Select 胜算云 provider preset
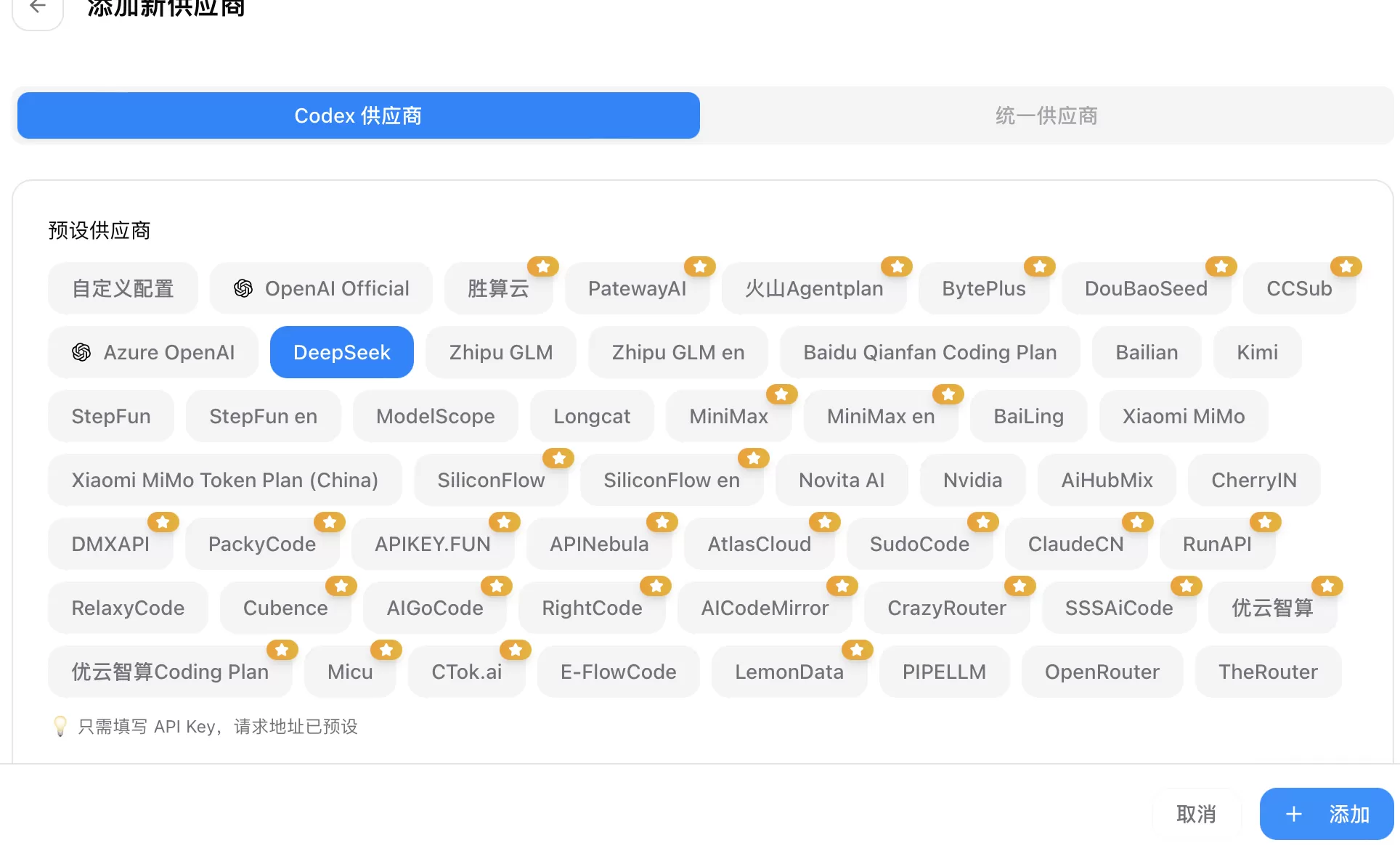 tap(498, 288)
